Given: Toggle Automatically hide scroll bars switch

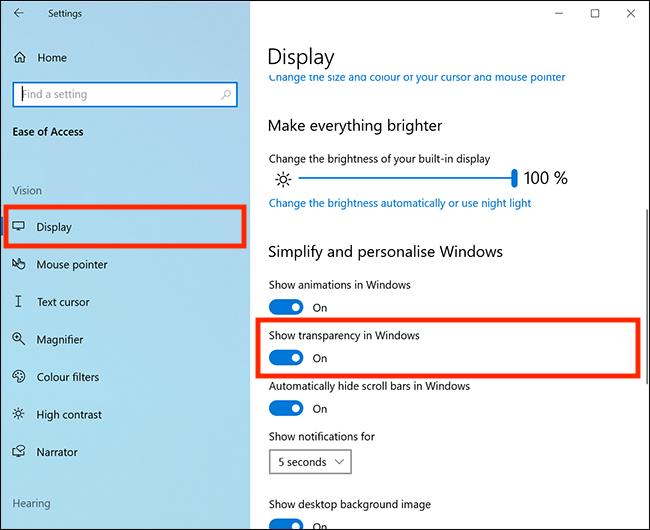Looking at the screenshot, I should [x=286, y=408].
